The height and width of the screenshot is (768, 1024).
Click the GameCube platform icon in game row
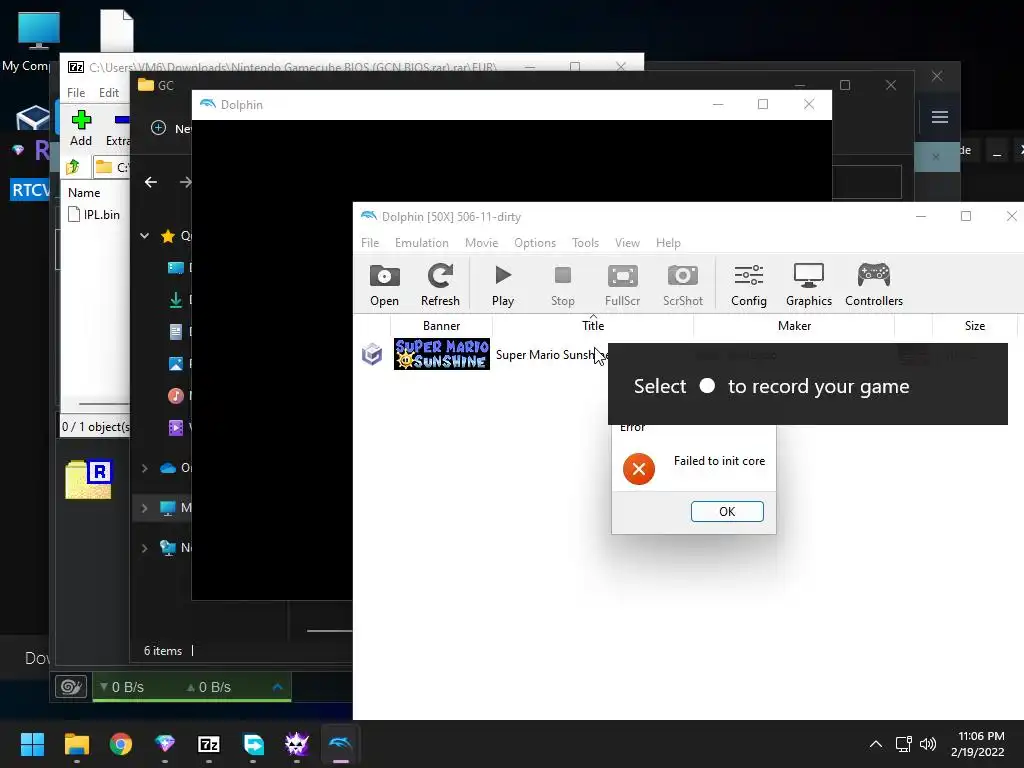click(x=372, y=354)
